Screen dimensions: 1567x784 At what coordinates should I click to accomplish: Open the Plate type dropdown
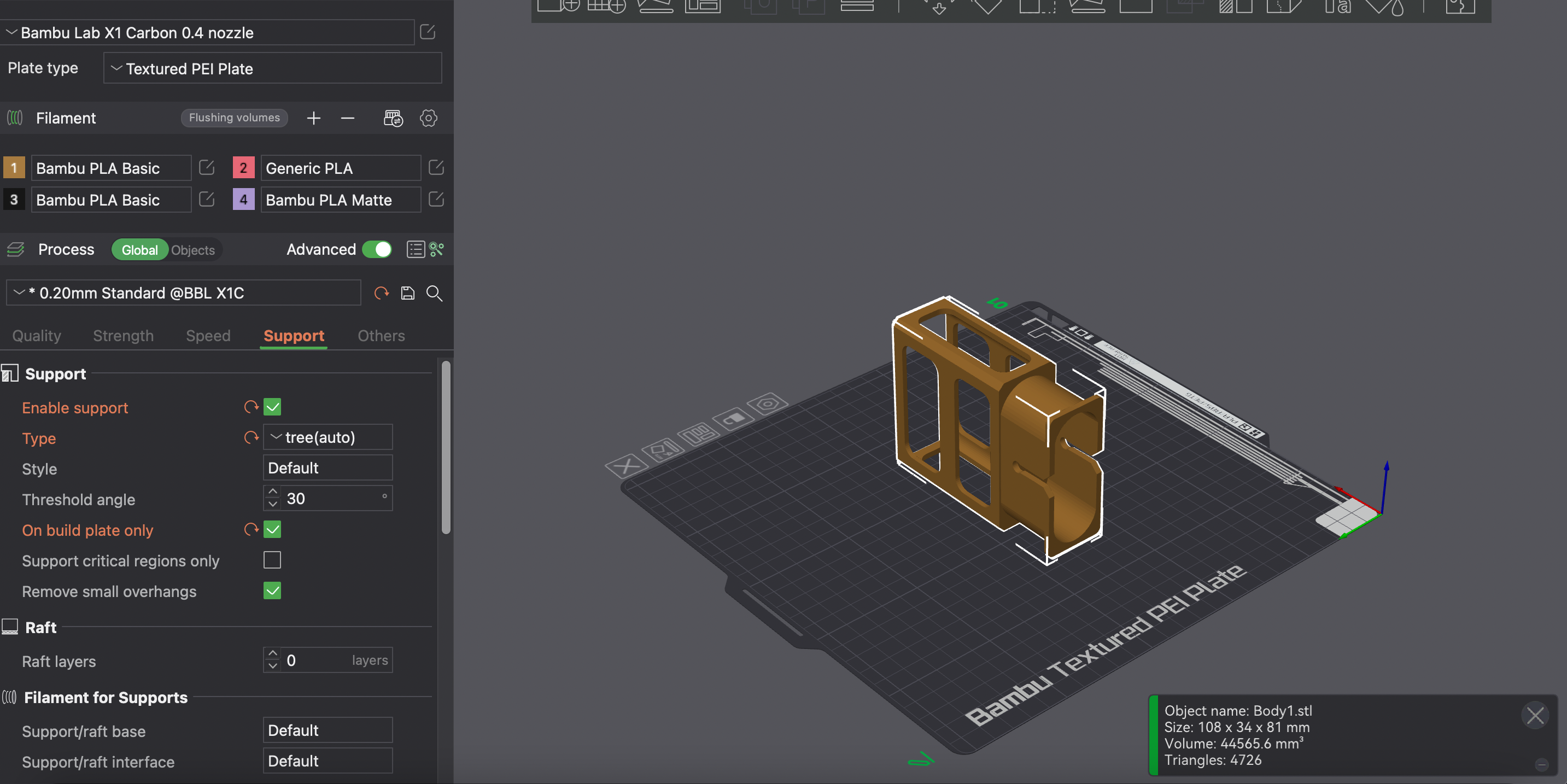[x=272, y=68]
